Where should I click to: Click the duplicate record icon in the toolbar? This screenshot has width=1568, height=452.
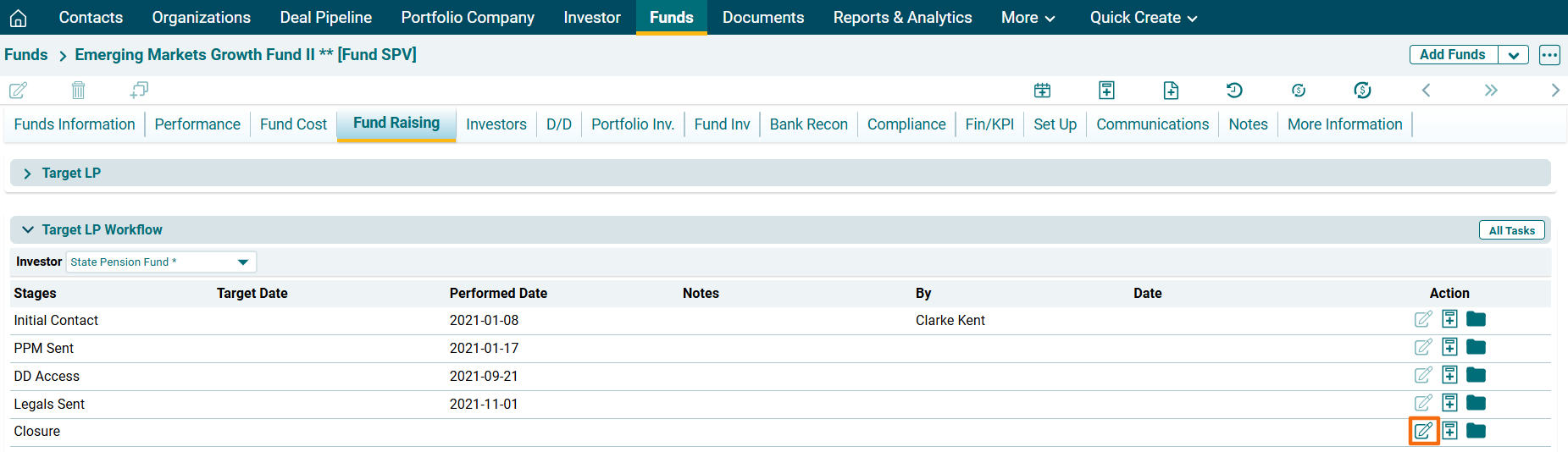click(x=139, y=90)
